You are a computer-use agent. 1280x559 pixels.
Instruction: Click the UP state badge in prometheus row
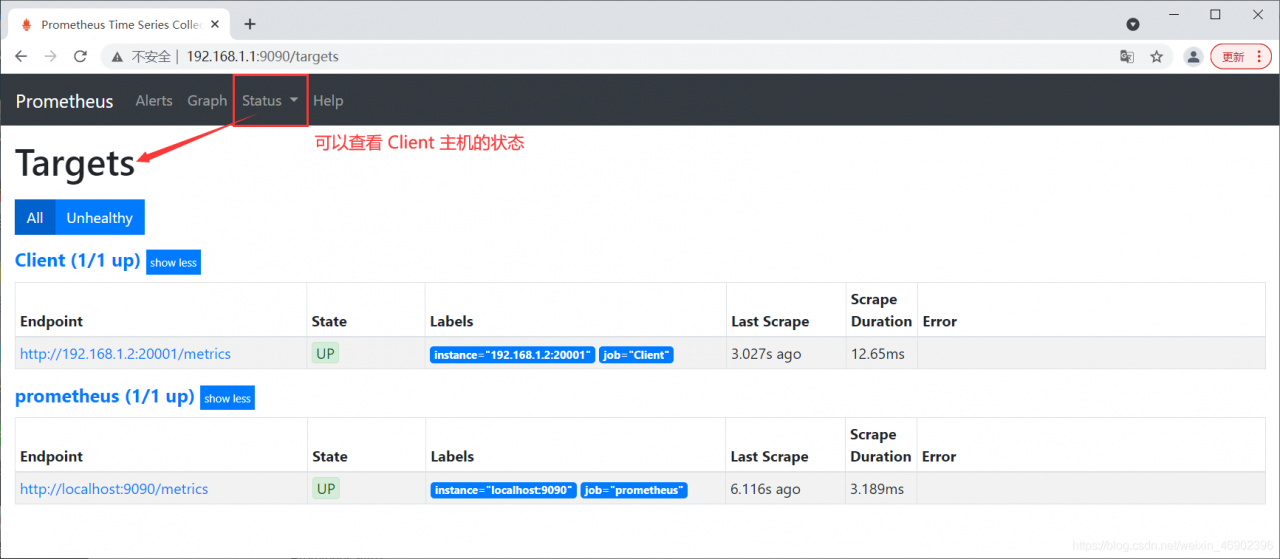point(325,488)
